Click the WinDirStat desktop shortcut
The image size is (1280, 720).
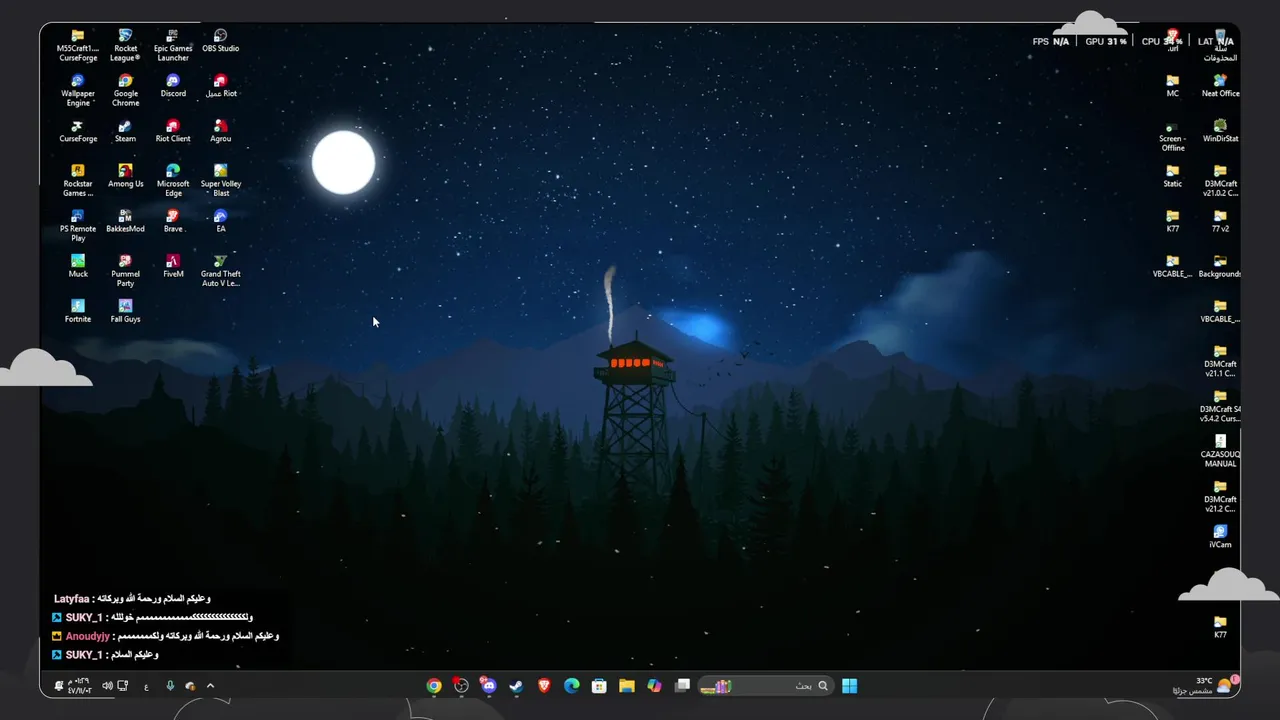click(x=1220, y=131)
